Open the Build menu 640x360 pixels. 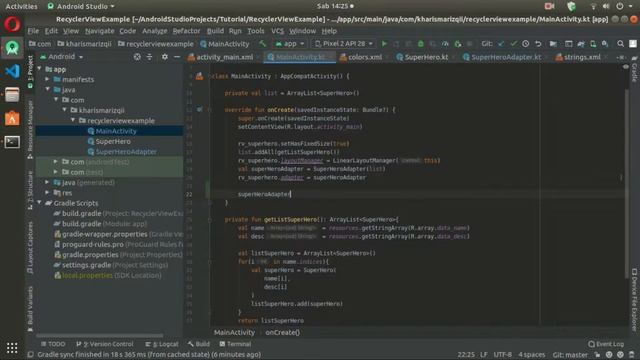215,31
